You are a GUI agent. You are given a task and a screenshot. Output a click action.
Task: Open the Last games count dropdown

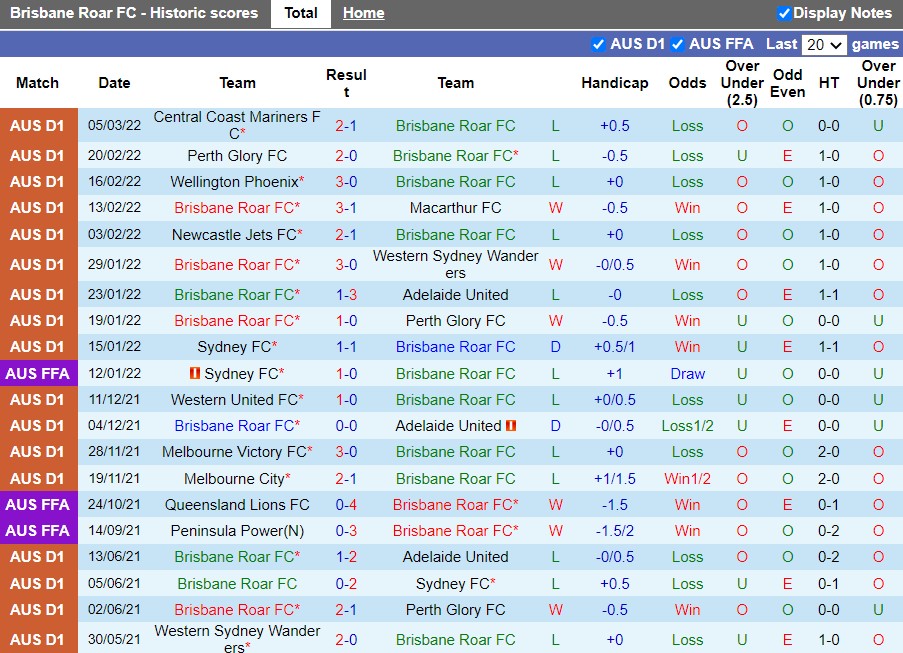824,44
